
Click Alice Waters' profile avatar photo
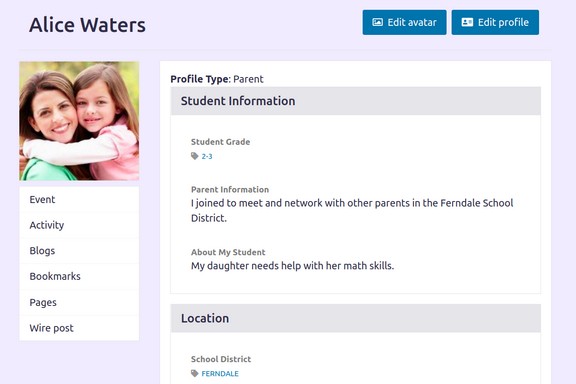pyautogui.click(x=79, y=121)
